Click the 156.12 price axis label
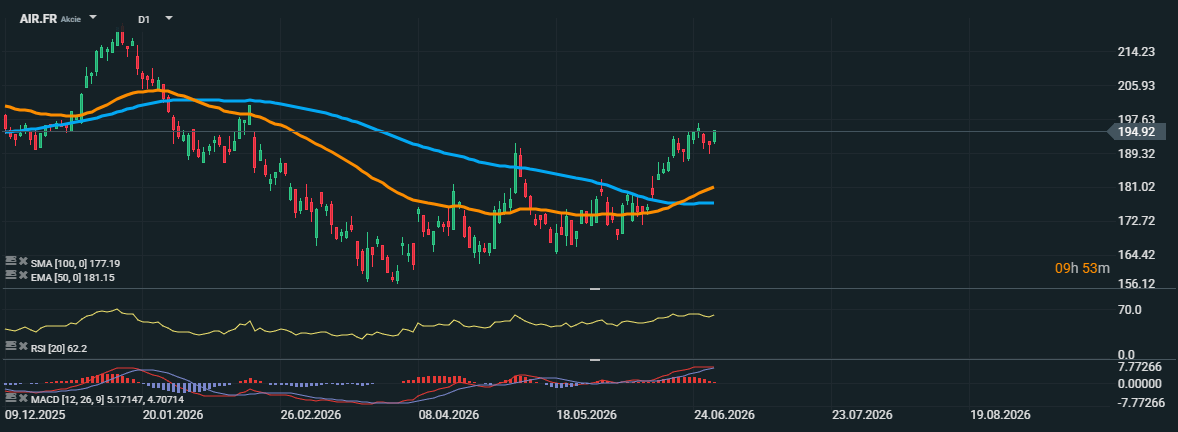This screenshot has height=432, width=1178. click(x=1136, y=283)
